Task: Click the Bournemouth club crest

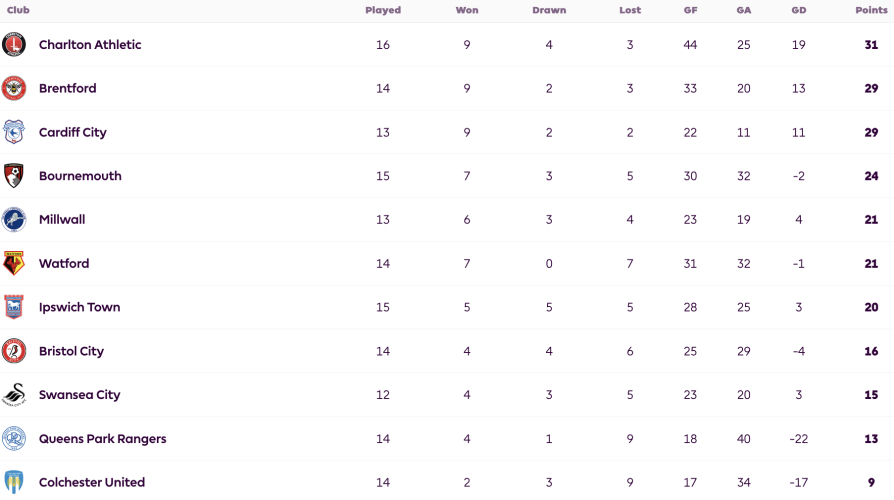Action: (x=14, y=176)
